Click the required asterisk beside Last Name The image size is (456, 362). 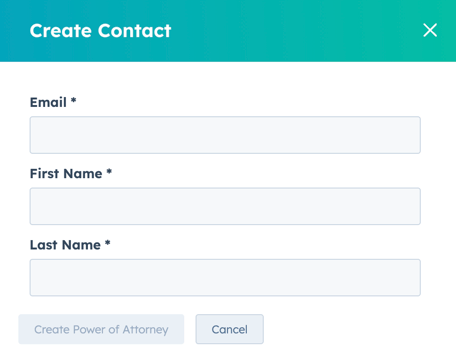107,243
